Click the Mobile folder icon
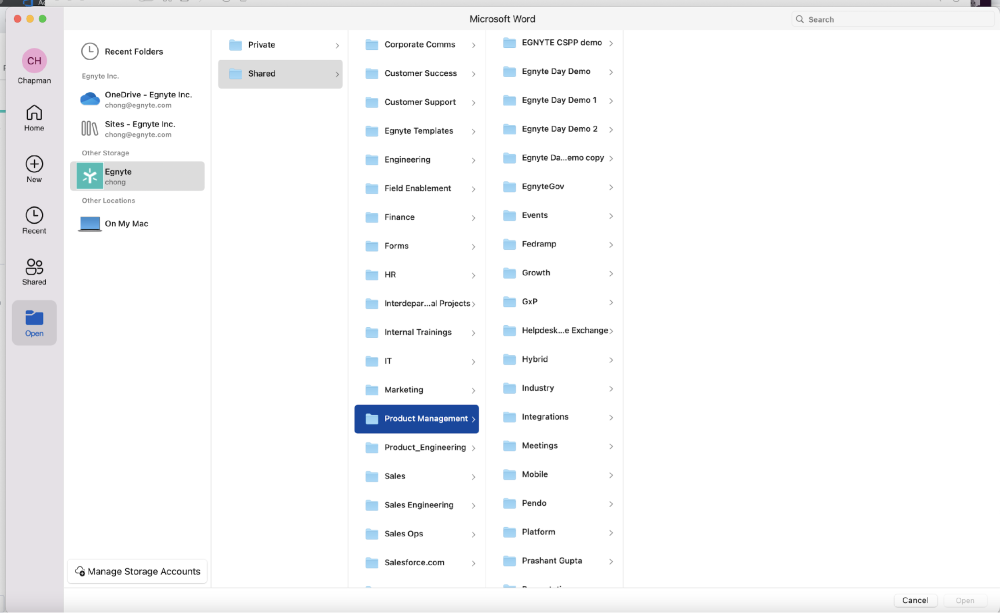 pyautogui.click(x=510, y=474)
